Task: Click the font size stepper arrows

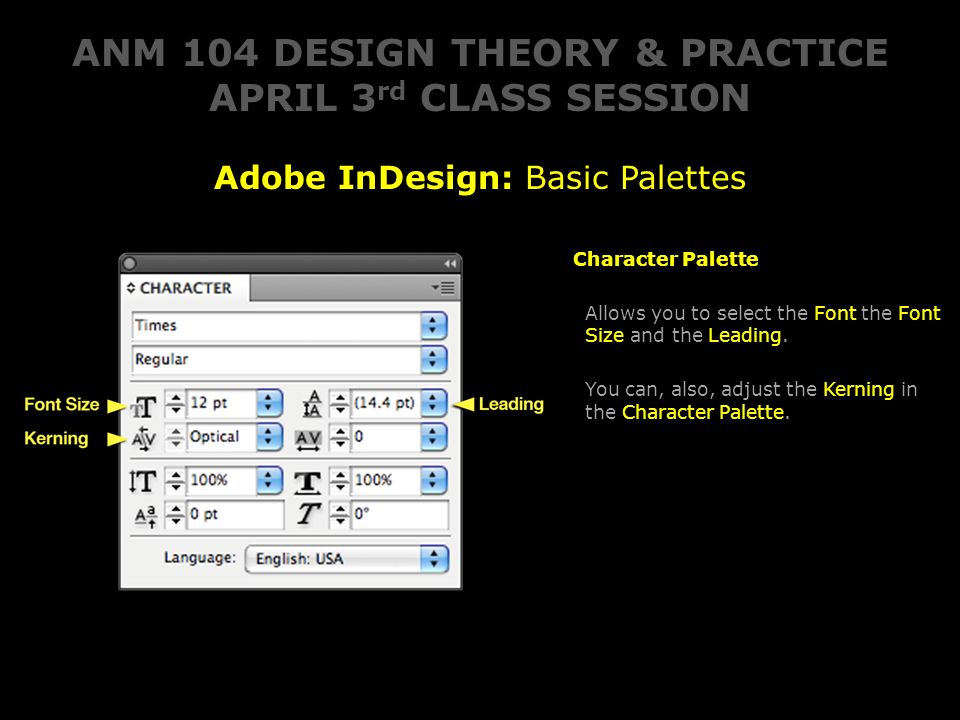Action: coord(176,403)
